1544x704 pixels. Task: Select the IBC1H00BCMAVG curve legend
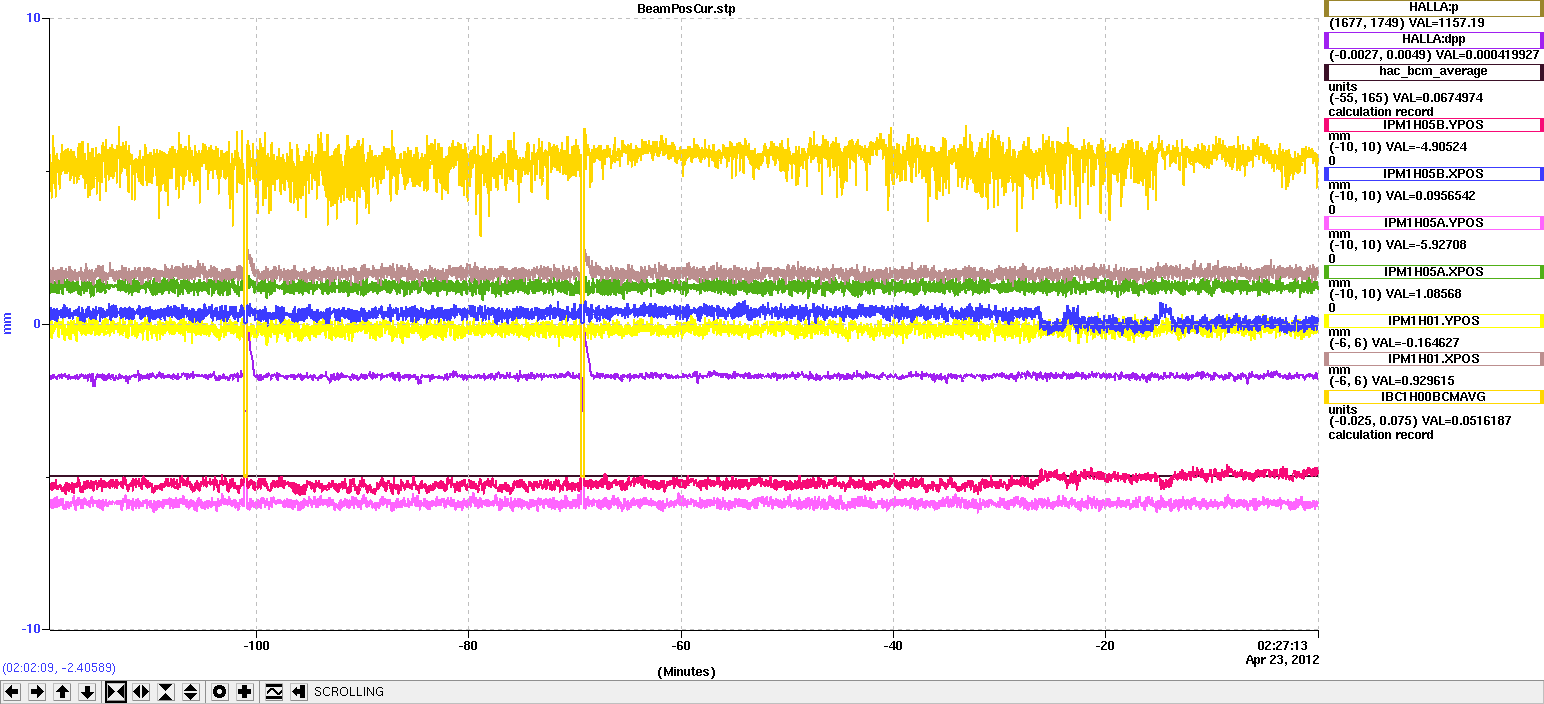1433,397
